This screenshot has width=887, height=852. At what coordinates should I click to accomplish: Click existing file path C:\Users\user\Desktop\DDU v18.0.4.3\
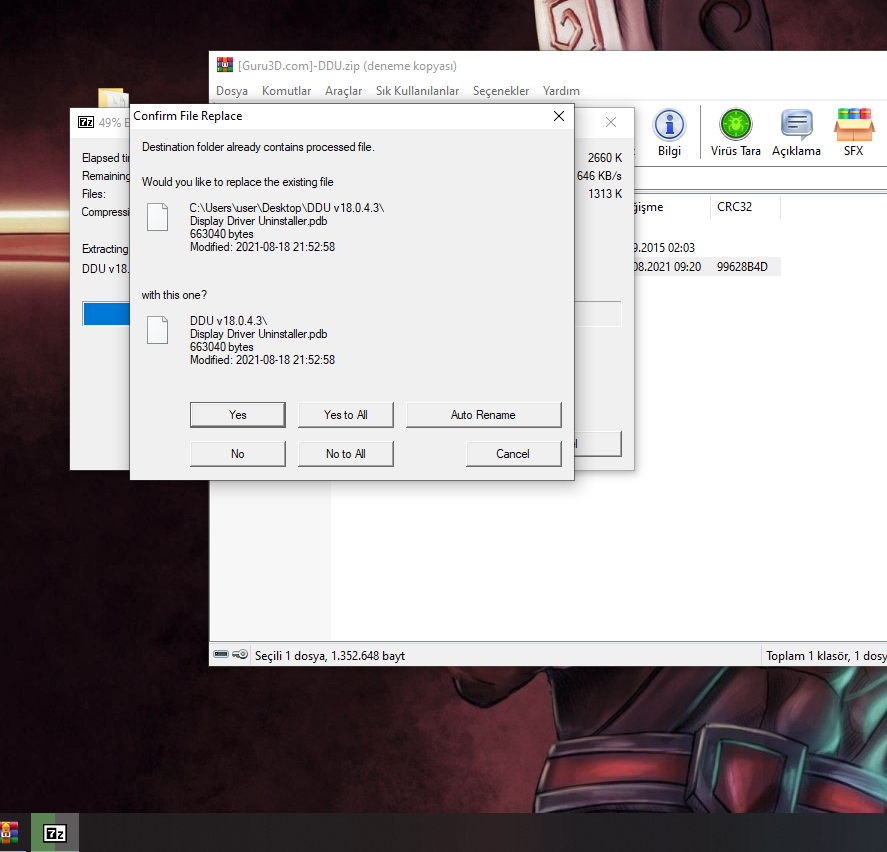click(x=287, y=208)
